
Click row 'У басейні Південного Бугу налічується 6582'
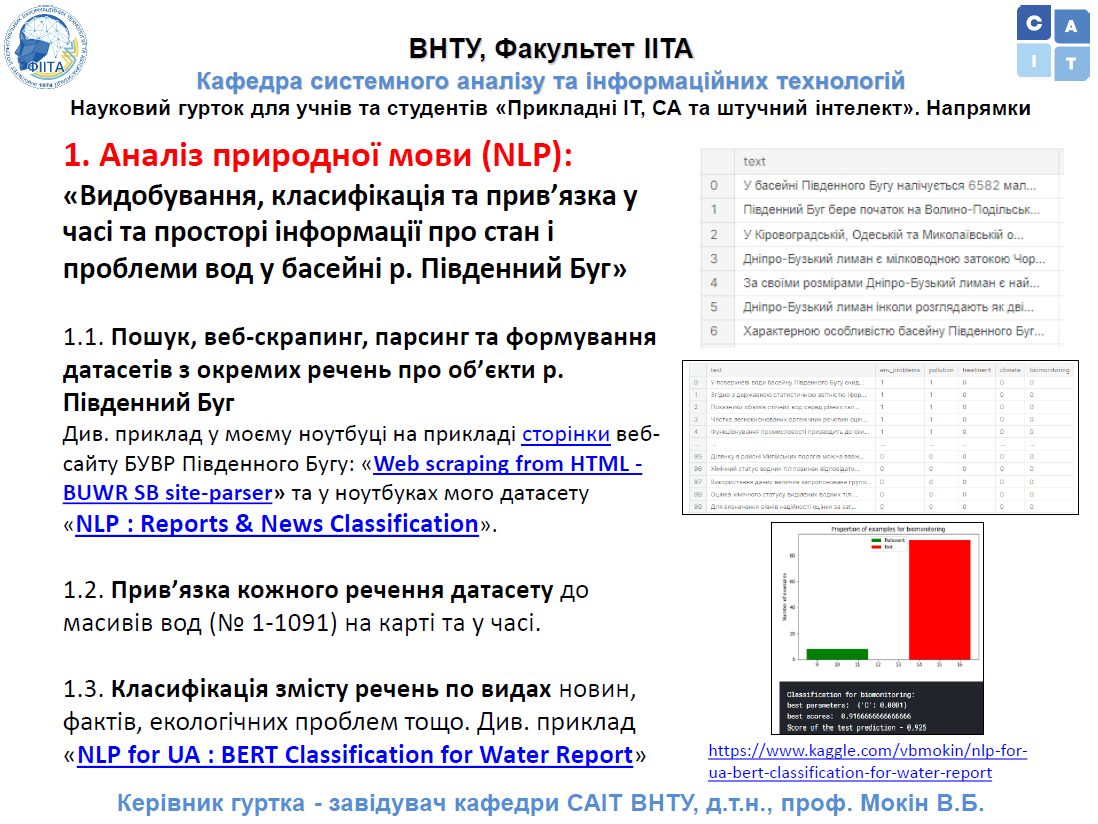pyautogui.click(x=882, y=186)
